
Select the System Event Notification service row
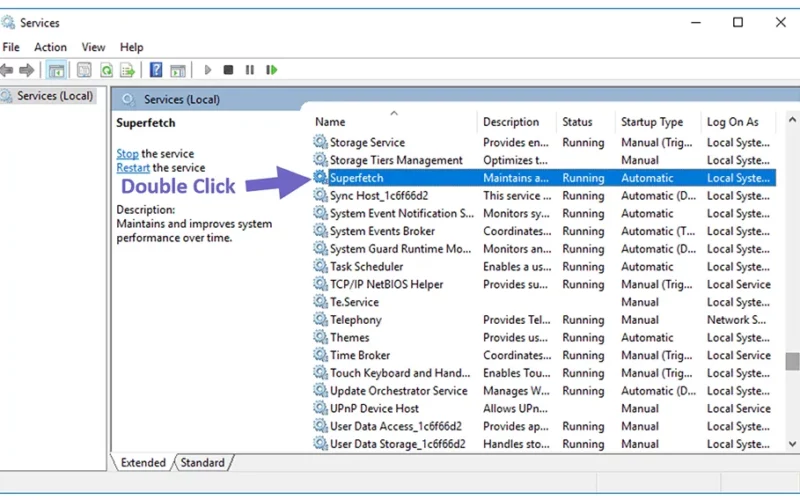coord(544,213)
